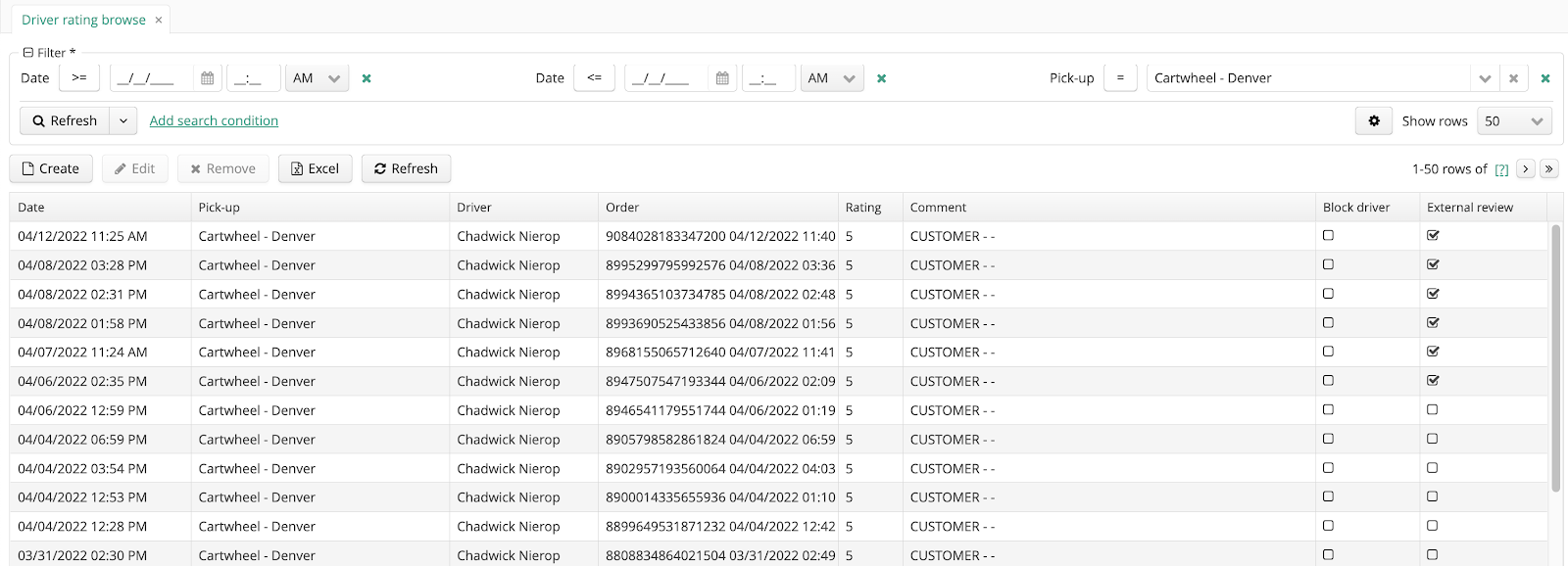Toggle Block driver for 04/12/2022 11:25 AM row
The width and height of the screenshot is (1568, 566).
tap(1328, 235)
